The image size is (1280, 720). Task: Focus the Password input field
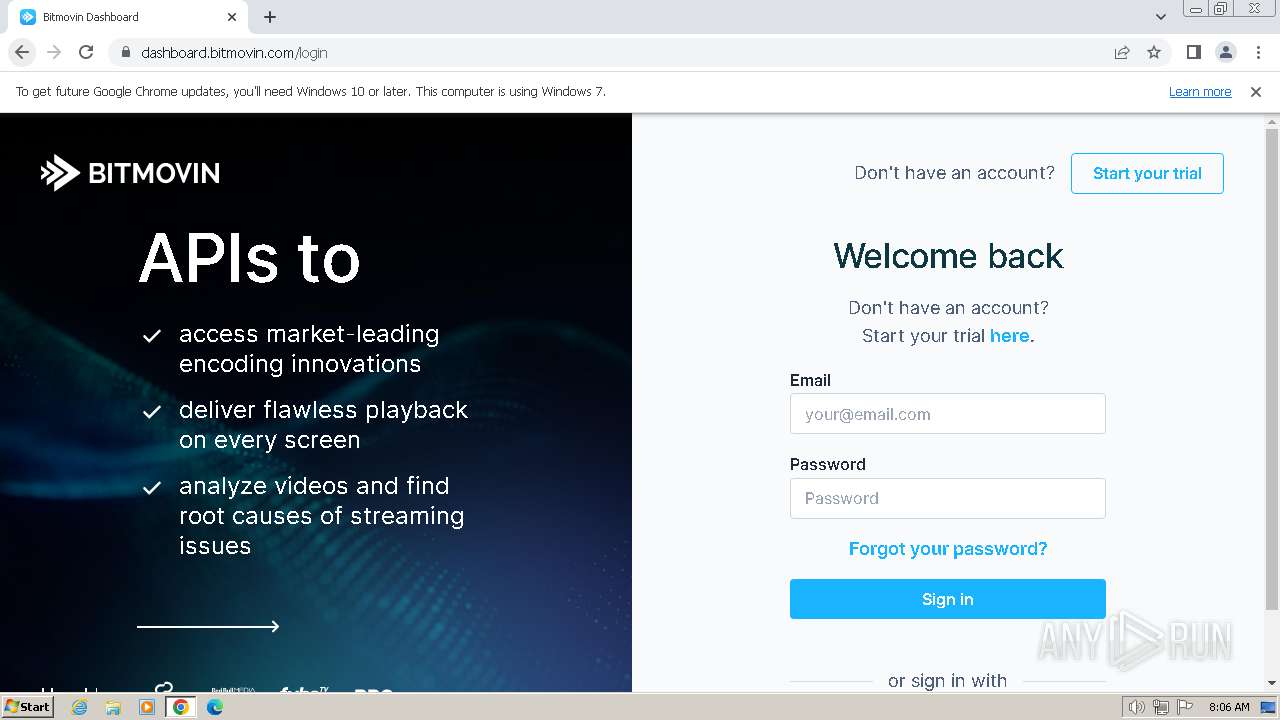pos(947,498)
